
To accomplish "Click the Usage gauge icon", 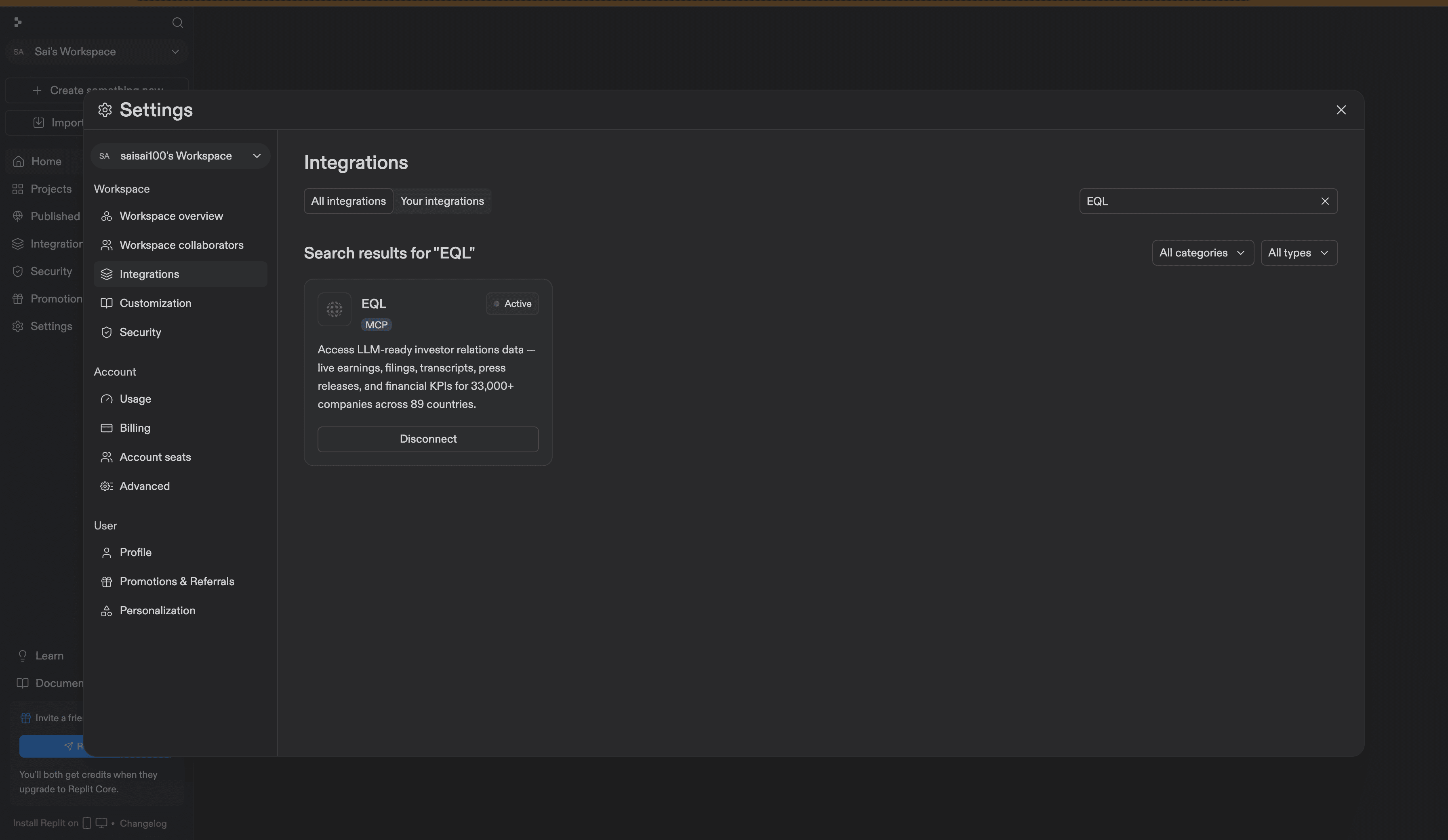I will [106, 399].
